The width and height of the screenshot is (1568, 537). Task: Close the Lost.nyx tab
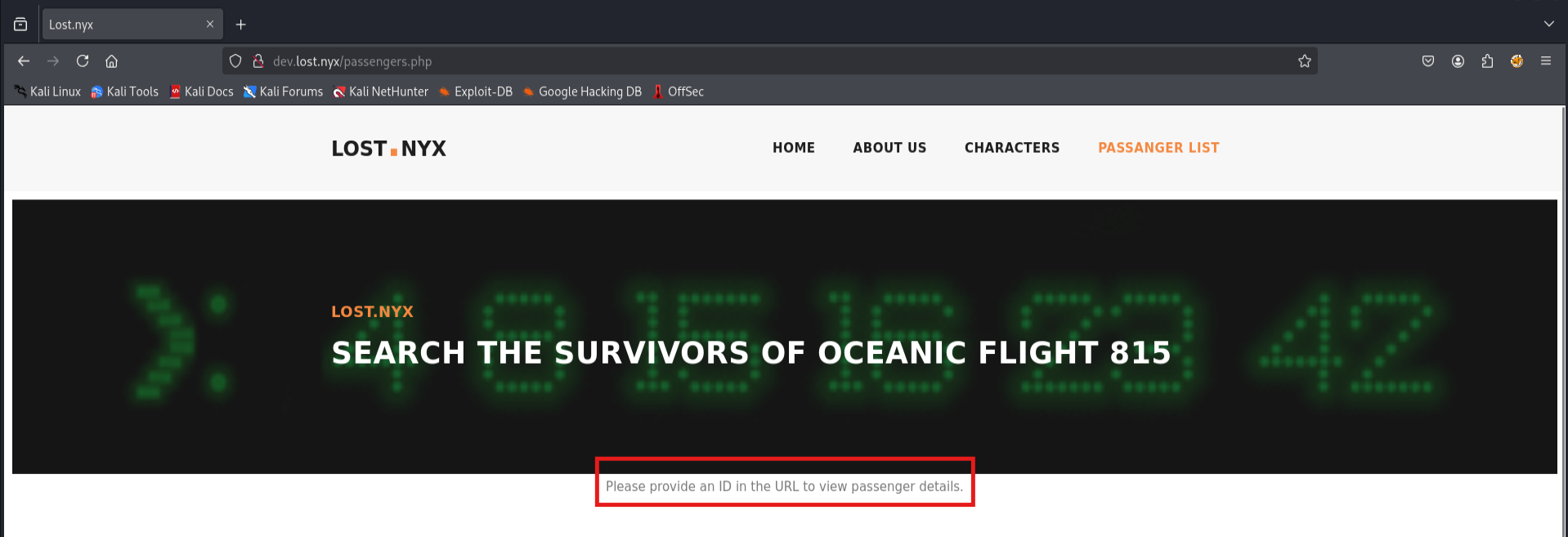click(x=210, y=25)
